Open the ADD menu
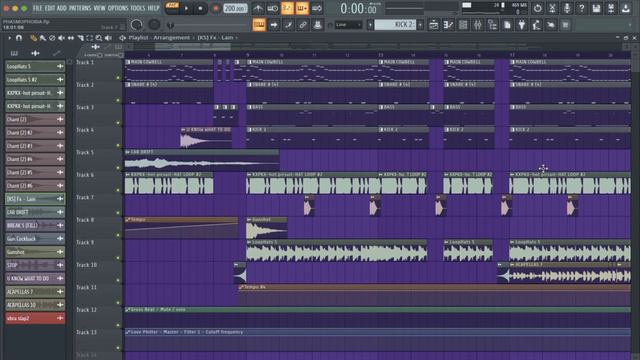Screen dimensions: 640x360 click(x=62, y=8)
